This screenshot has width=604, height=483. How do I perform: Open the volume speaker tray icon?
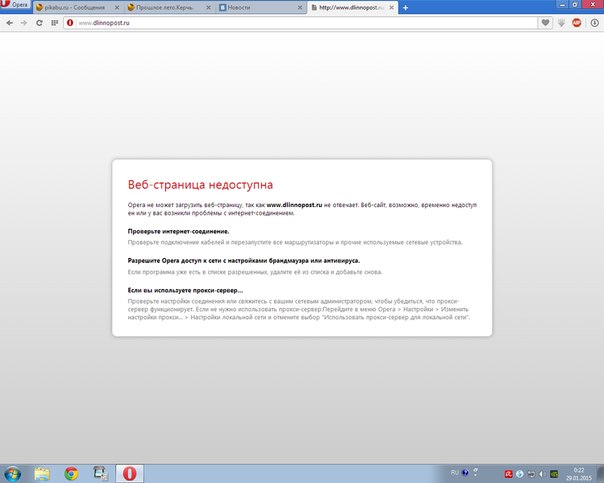(x=542, y=474)
